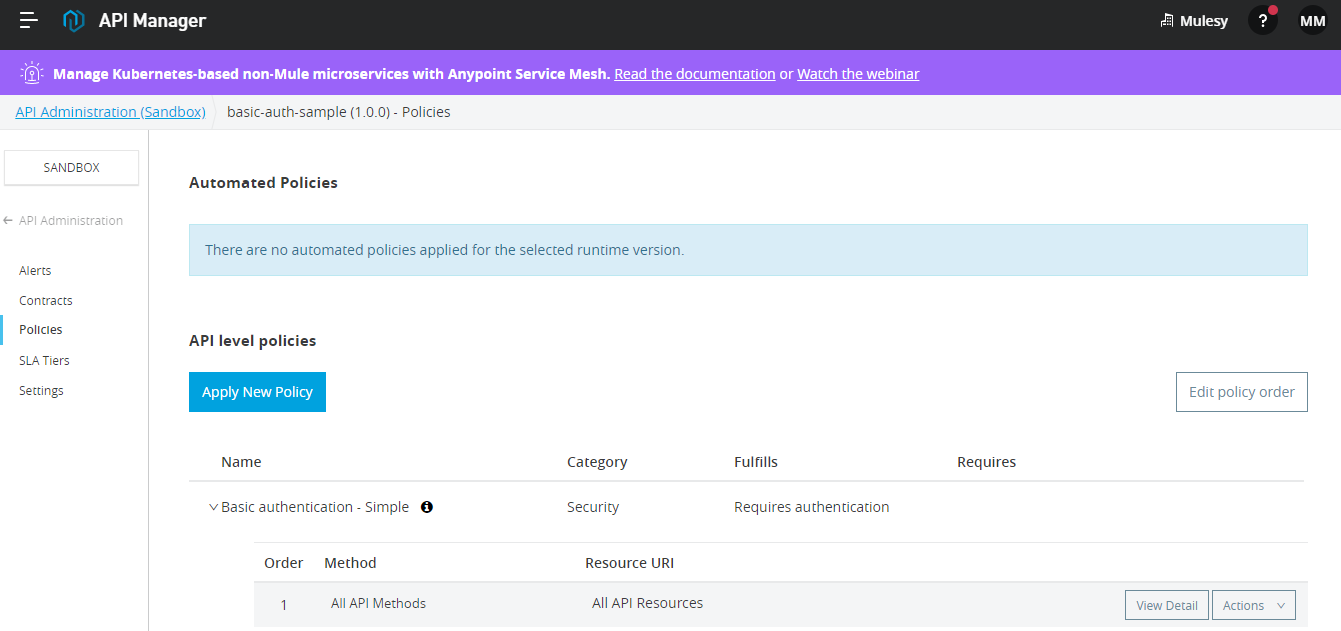Click the Name column header

click(241, 462)
